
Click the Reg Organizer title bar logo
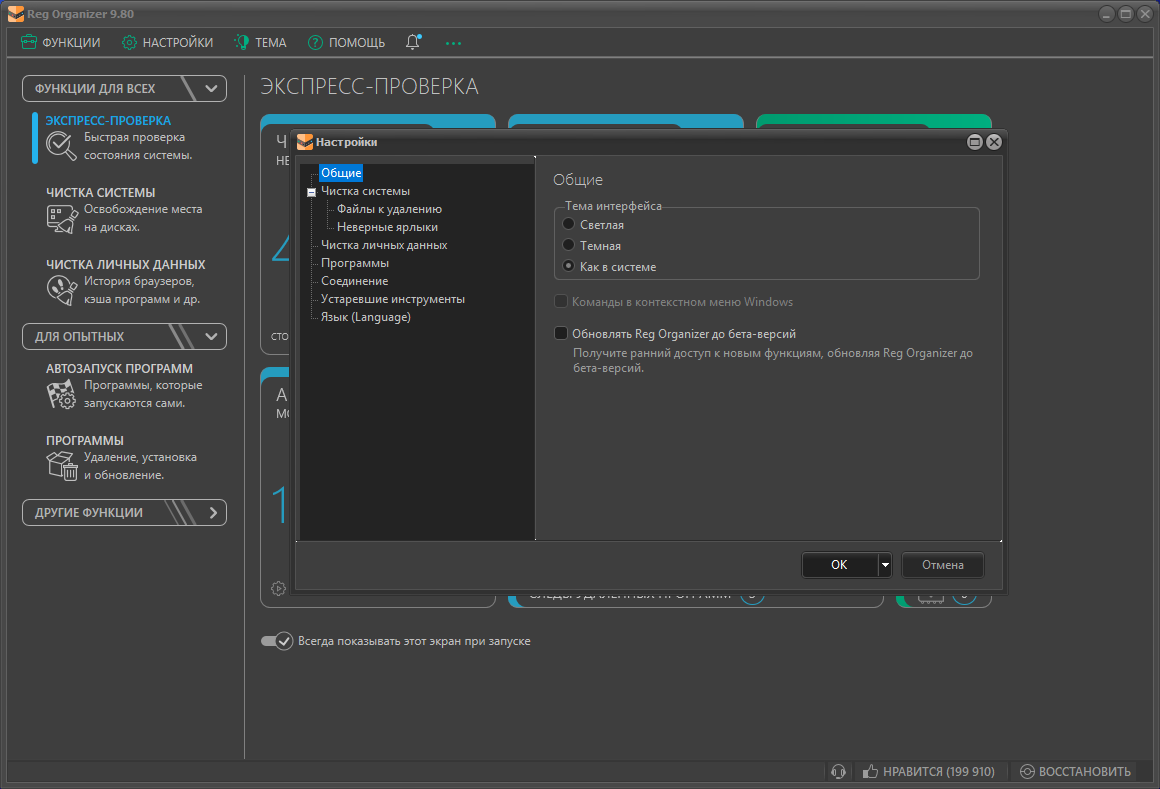tap(16, 14)
